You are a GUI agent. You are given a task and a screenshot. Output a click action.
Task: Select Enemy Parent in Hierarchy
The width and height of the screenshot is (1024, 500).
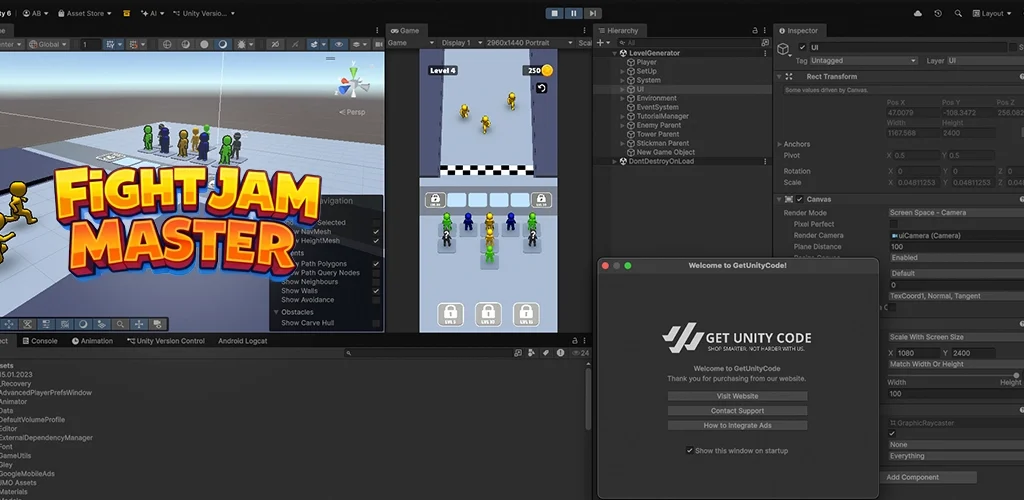659,125
